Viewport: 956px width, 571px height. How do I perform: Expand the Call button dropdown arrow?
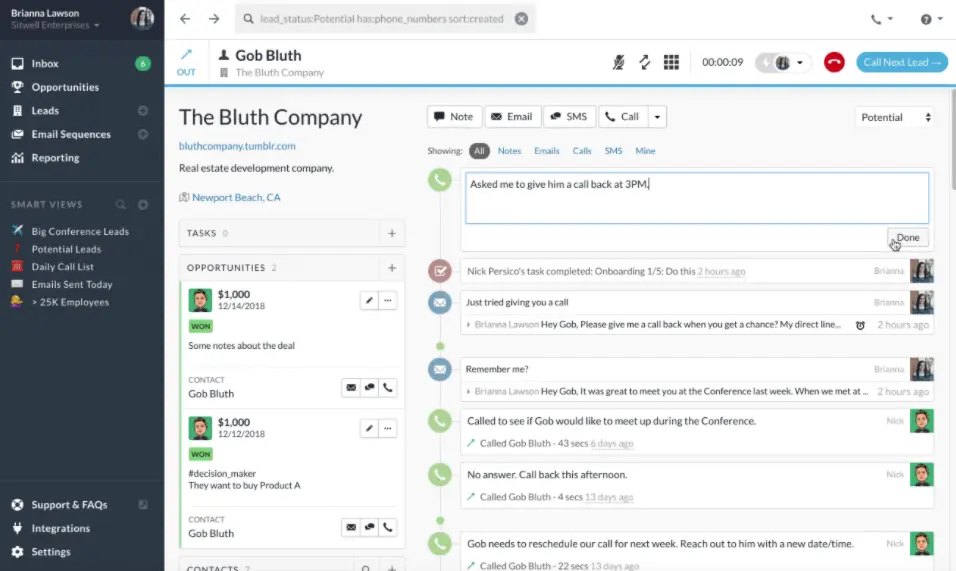pyautogui.click(x=657, y=116)
